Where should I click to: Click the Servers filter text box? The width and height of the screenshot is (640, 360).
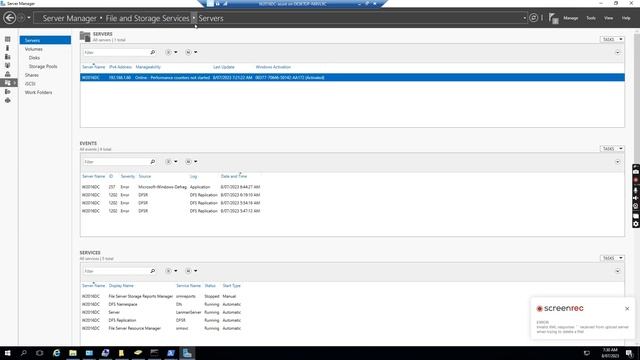116,52
